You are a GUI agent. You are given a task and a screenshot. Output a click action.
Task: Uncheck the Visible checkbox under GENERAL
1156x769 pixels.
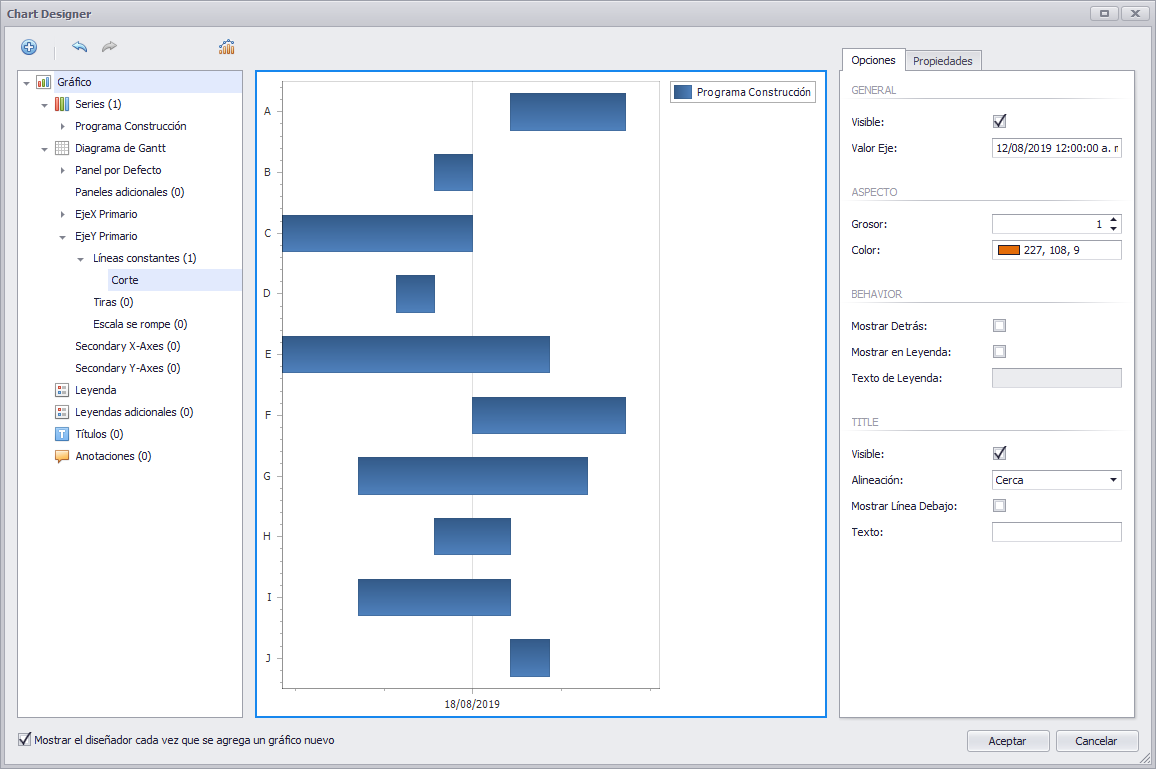point(998,121)
